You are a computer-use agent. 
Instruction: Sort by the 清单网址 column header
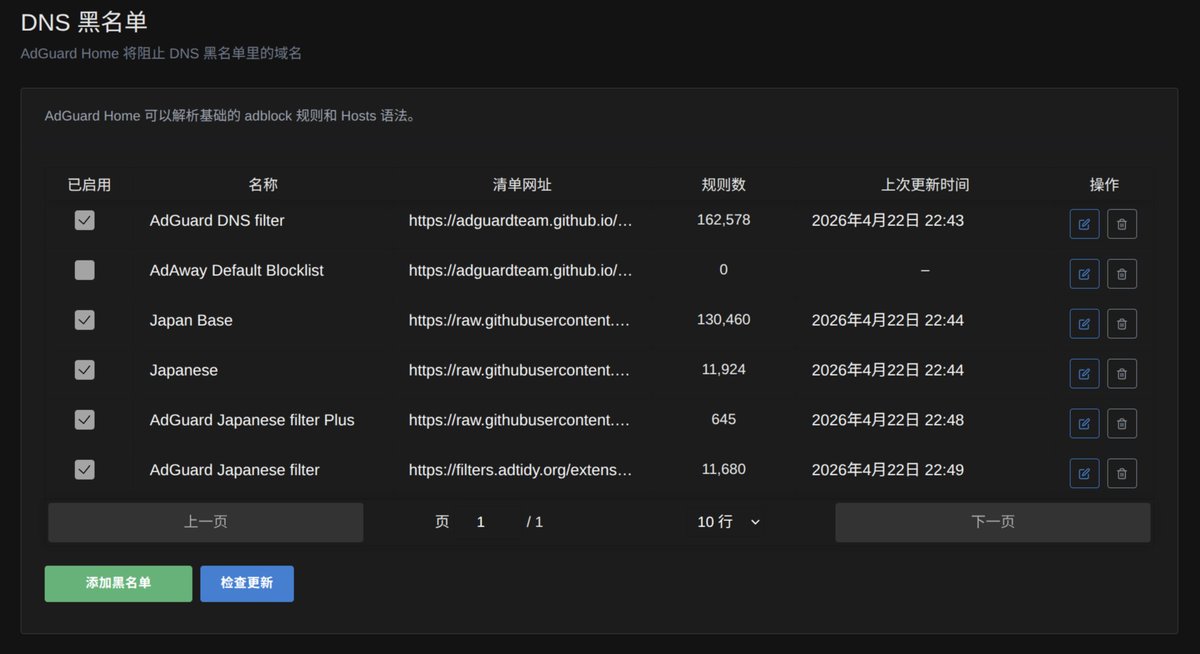coord(522,185)
